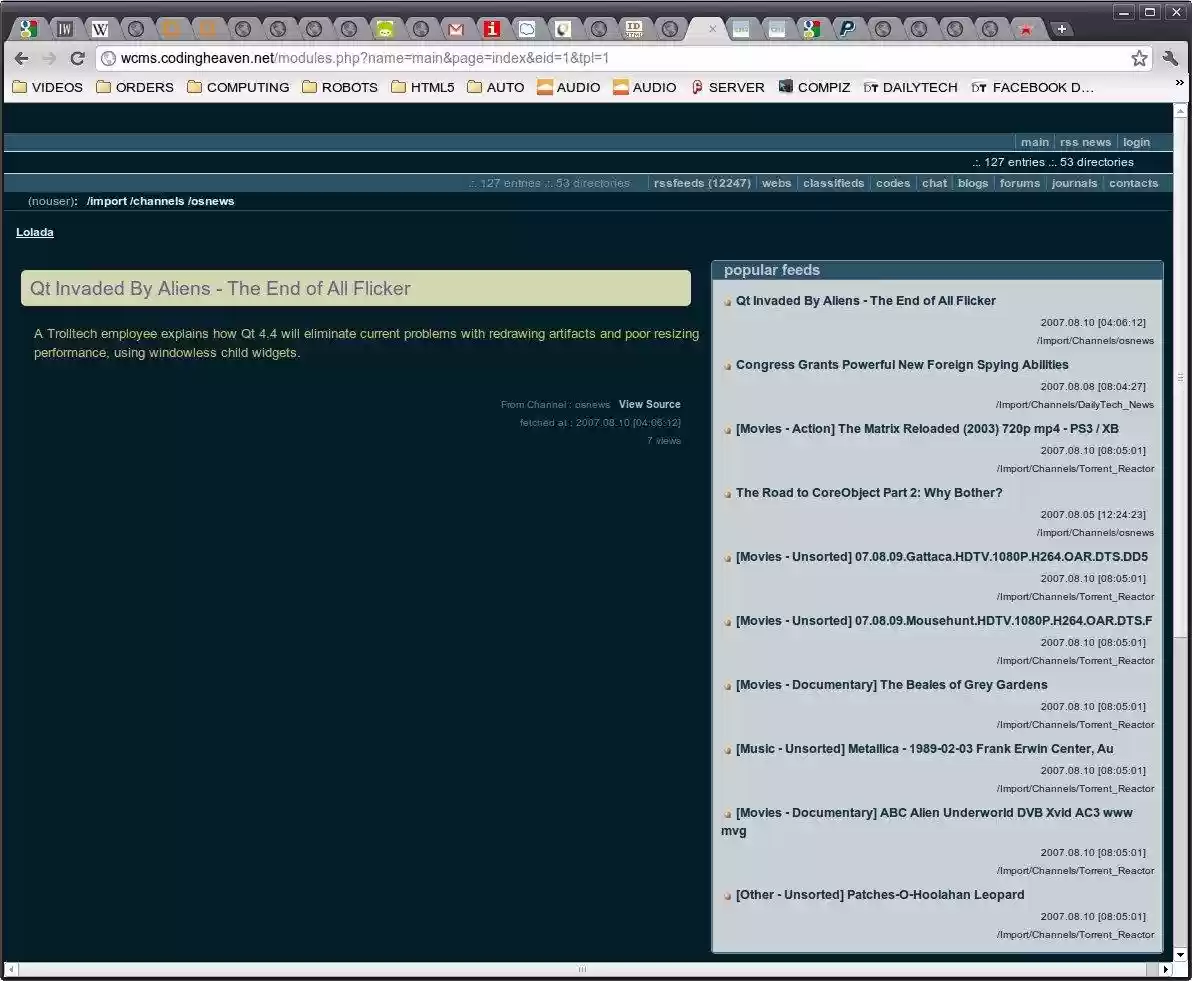
Task: Open the VIDEOS bookmark folder
Action: point(48,87)
